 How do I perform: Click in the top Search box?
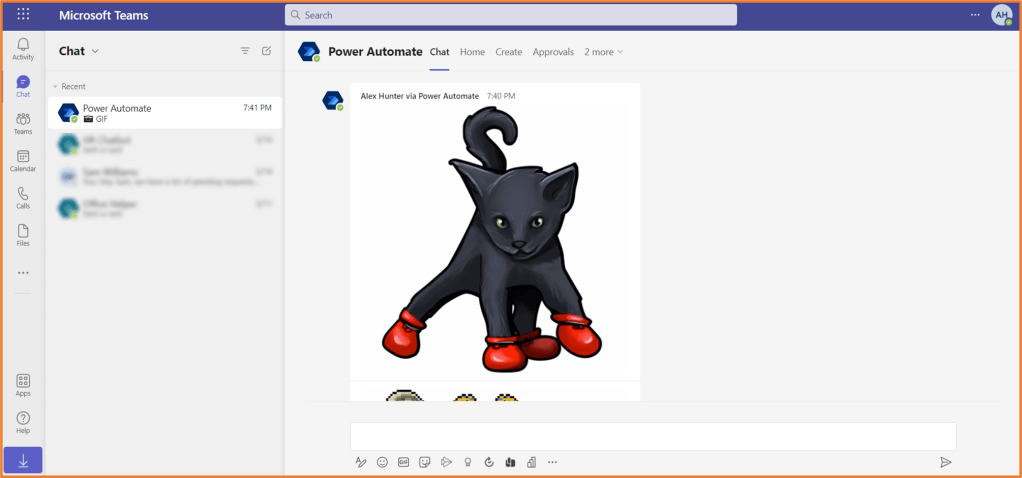tap(510, 15)
